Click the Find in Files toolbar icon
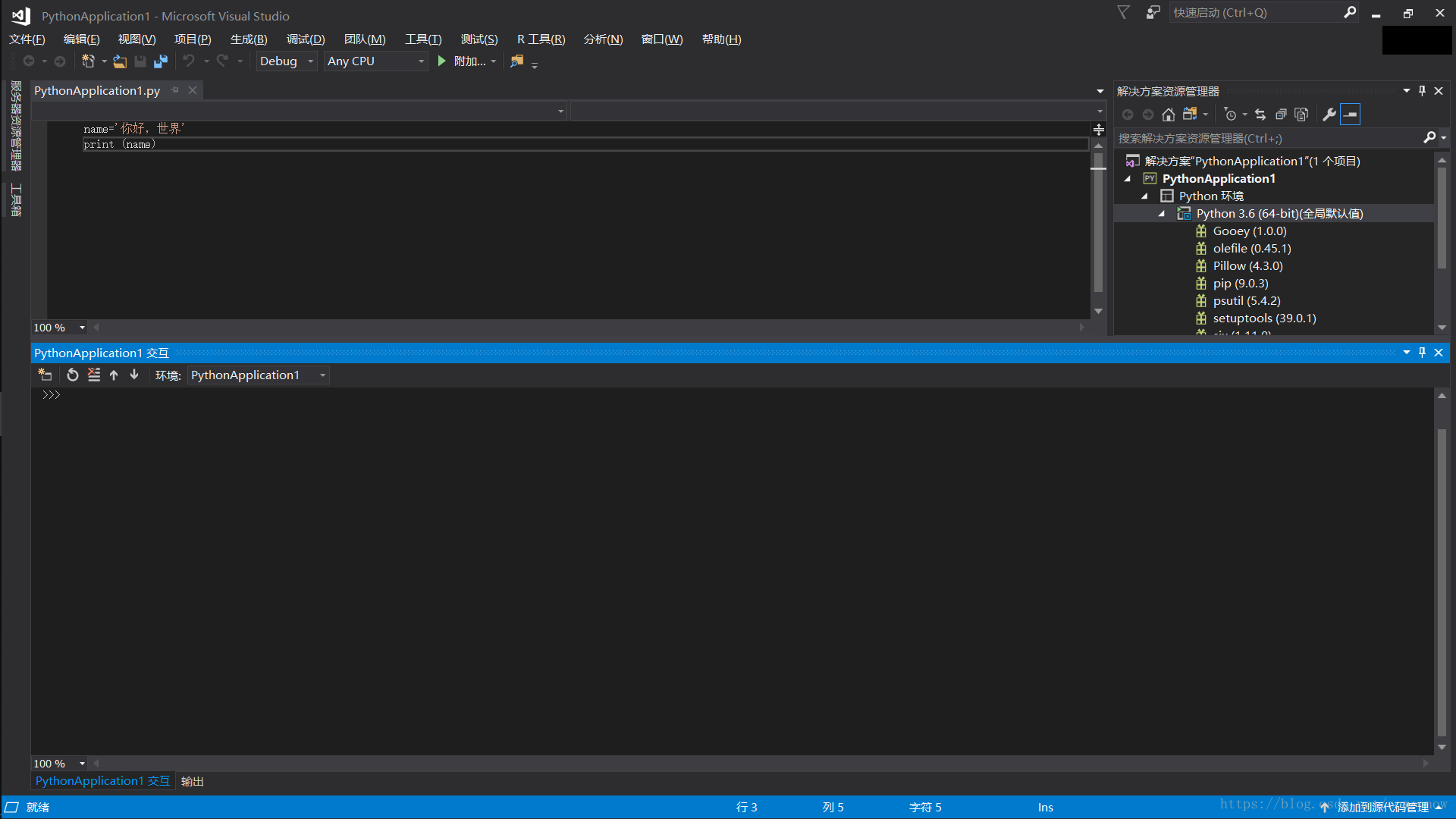Image resolution: width=1456 pixels, height=819 pixels. click(x=517, y=61)
